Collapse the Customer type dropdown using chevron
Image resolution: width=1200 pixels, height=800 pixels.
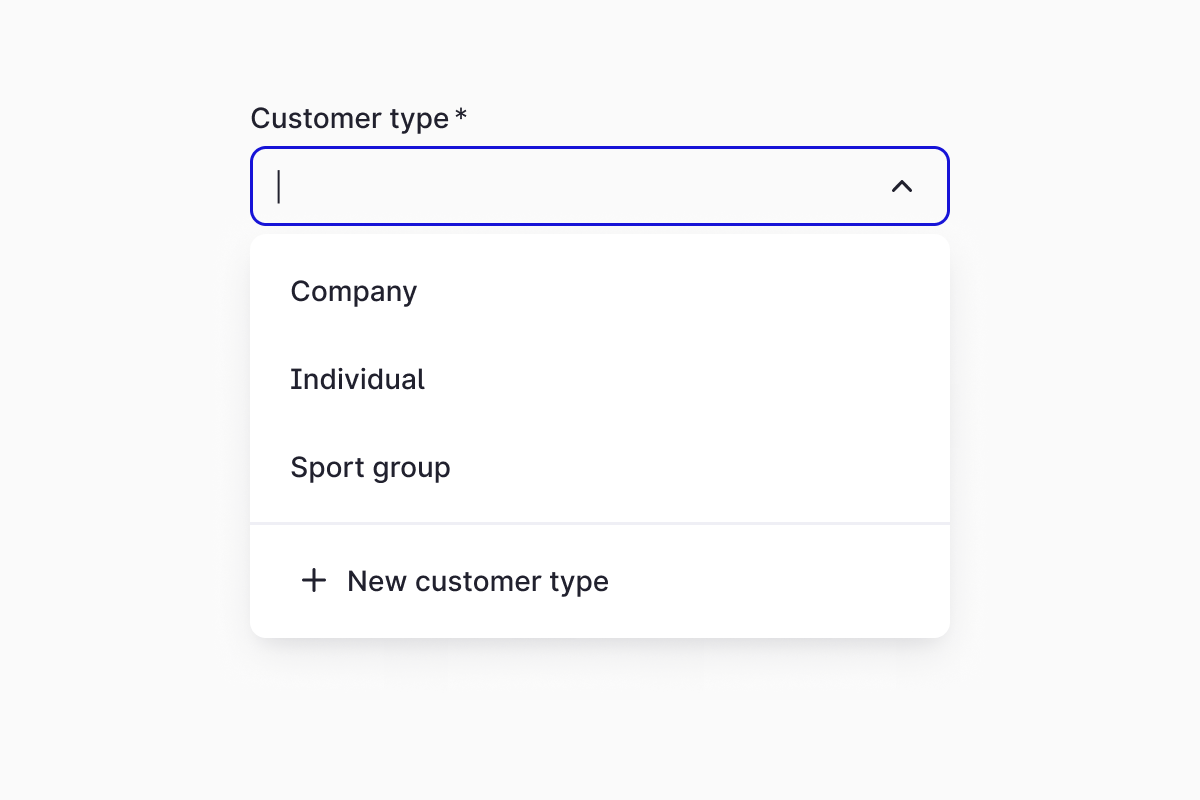[x=901, y=186]
